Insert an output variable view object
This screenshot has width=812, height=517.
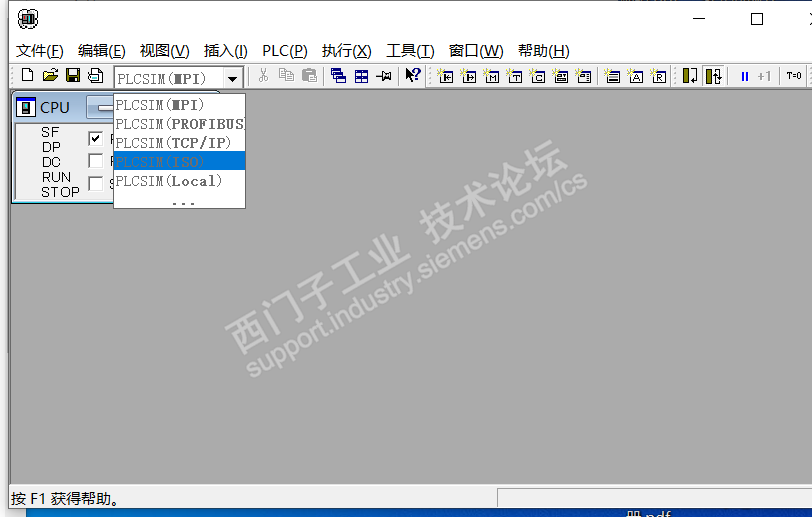pyautogui.click(x=468, y=76)
